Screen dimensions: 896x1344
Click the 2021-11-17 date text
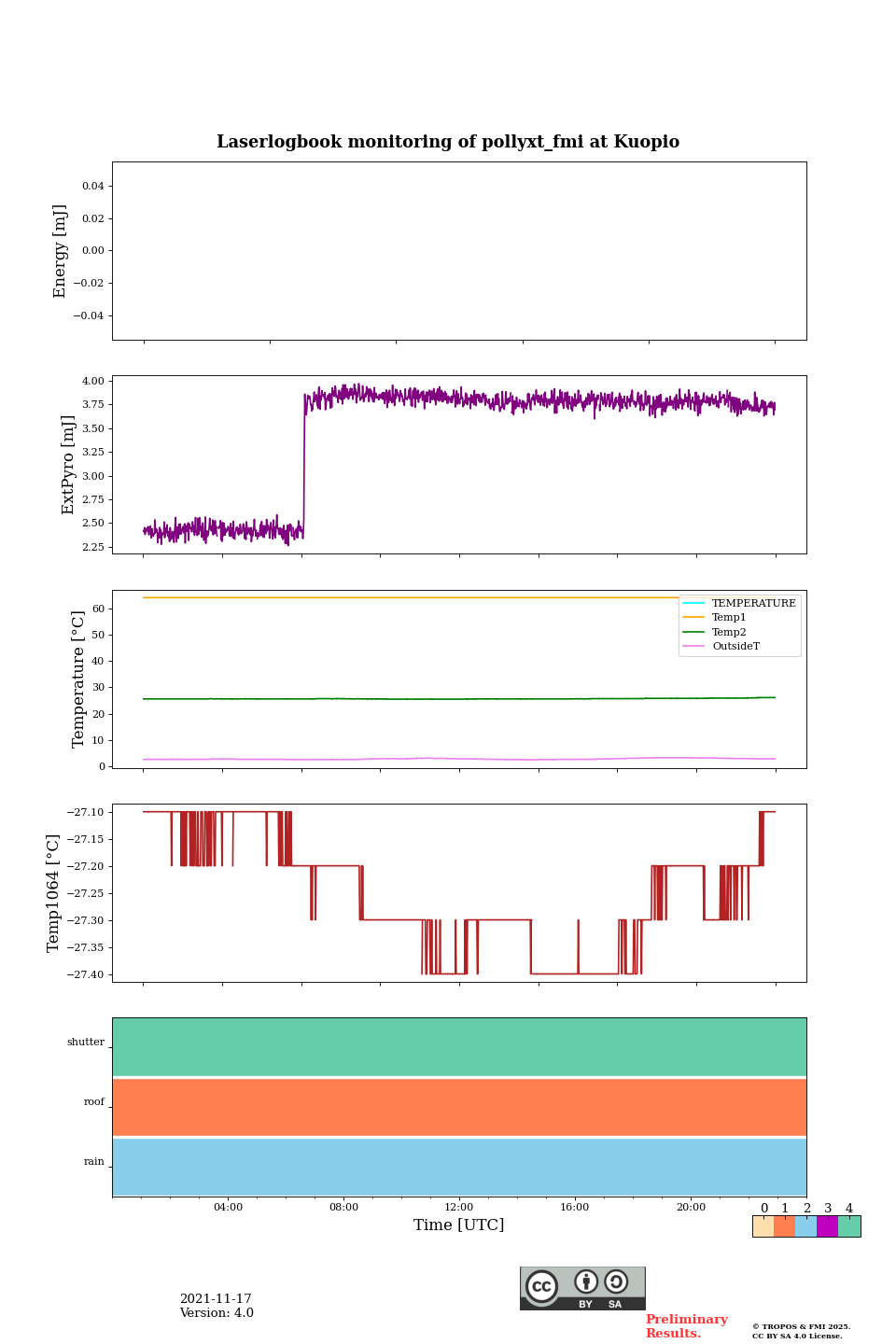pyautogui.click(x=216, y=1299)
